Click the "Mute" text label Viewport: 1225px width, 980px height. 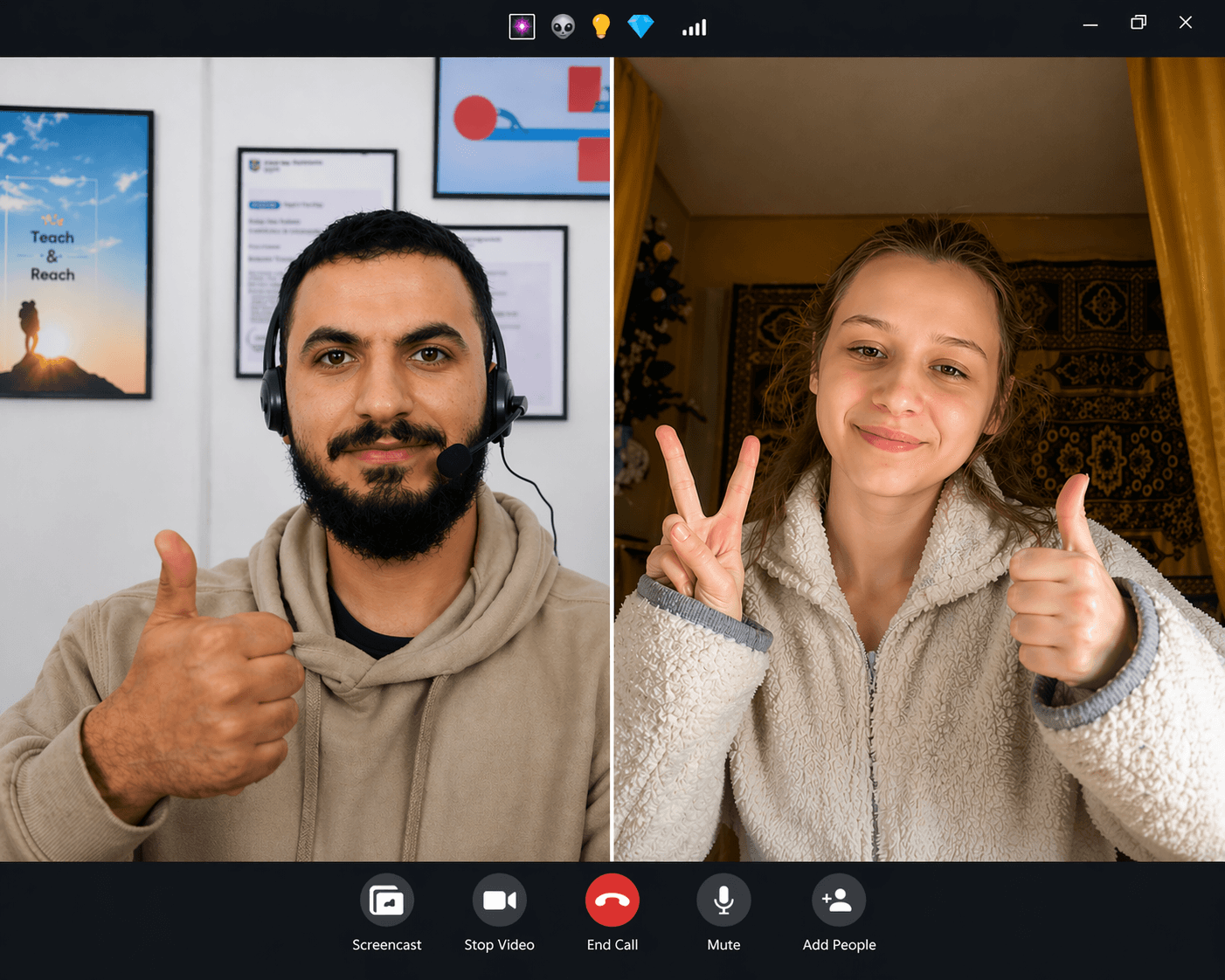pos(723,945)
